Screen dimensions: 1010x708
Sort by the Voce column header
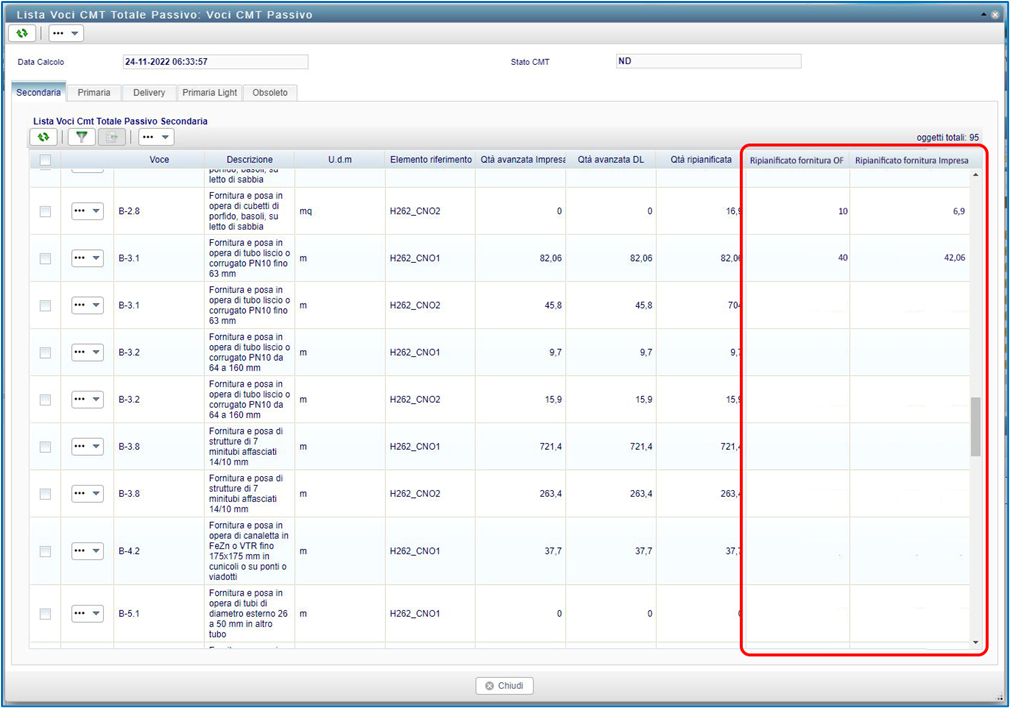click(x=159, y=160)
